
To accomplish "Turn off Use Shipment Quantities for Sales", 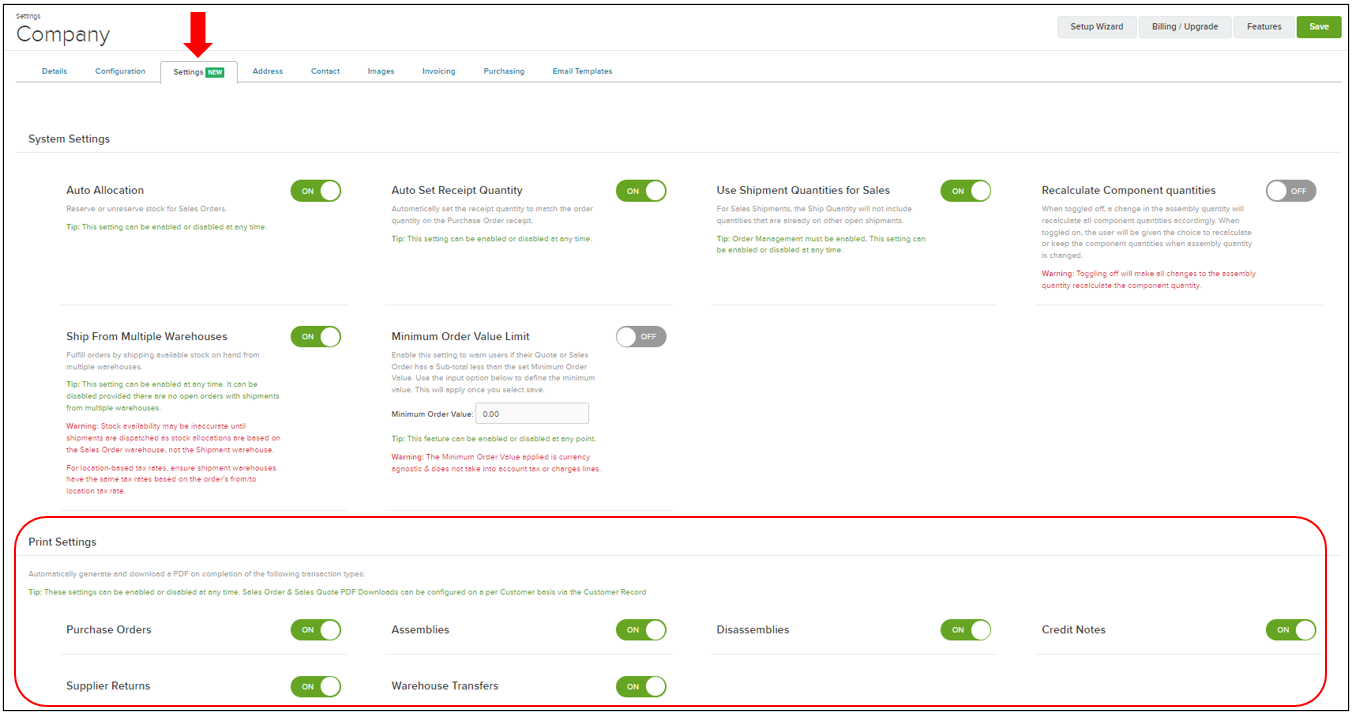I will [966, 191].
